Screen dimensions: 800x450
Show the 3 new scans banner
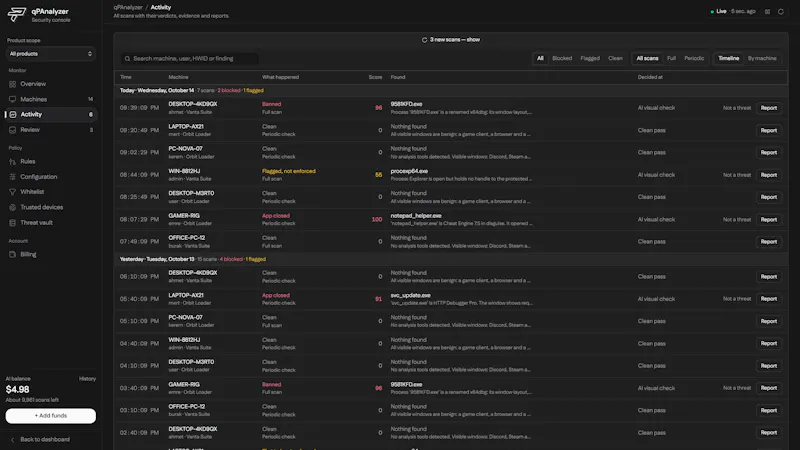[451, 40]
